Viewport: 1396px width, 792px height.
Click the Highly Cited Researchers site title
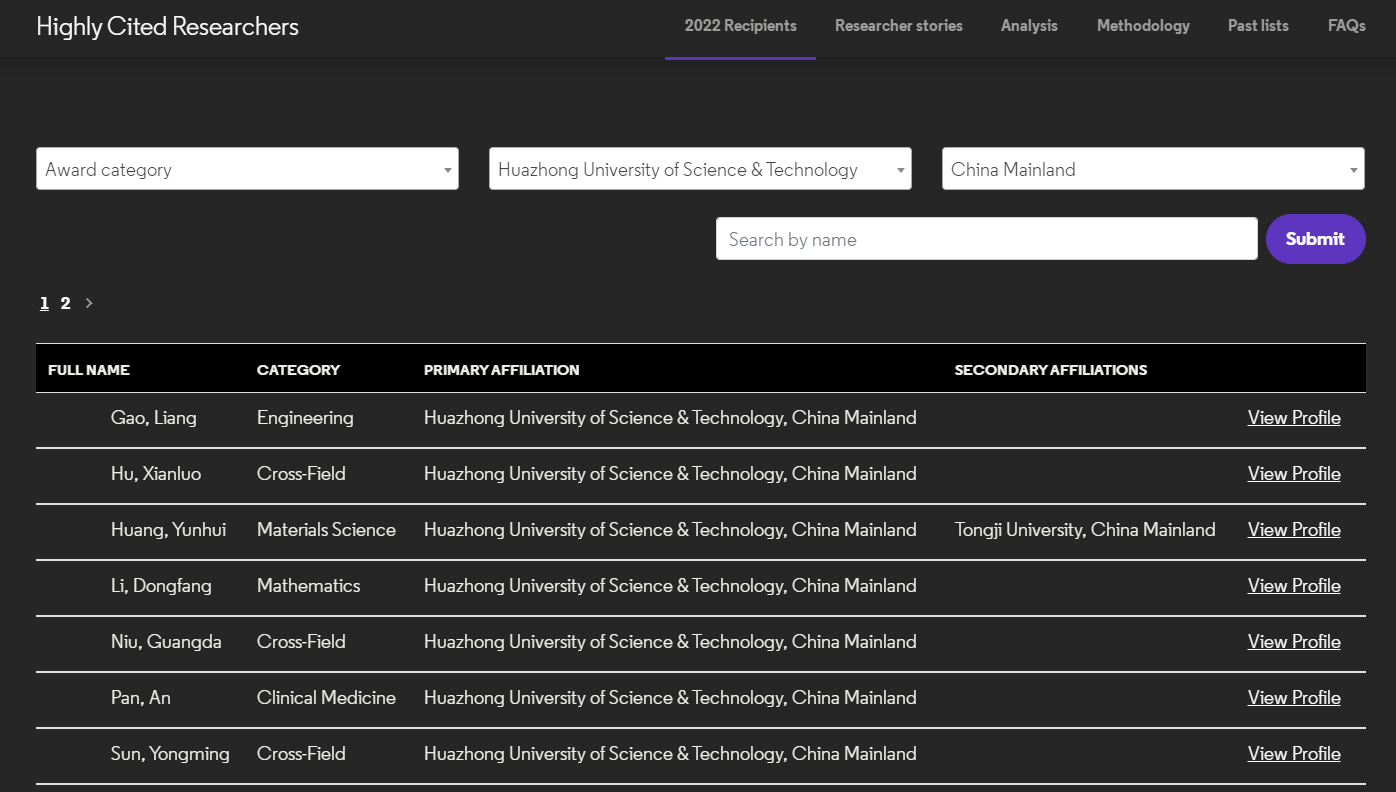[167, 27]
